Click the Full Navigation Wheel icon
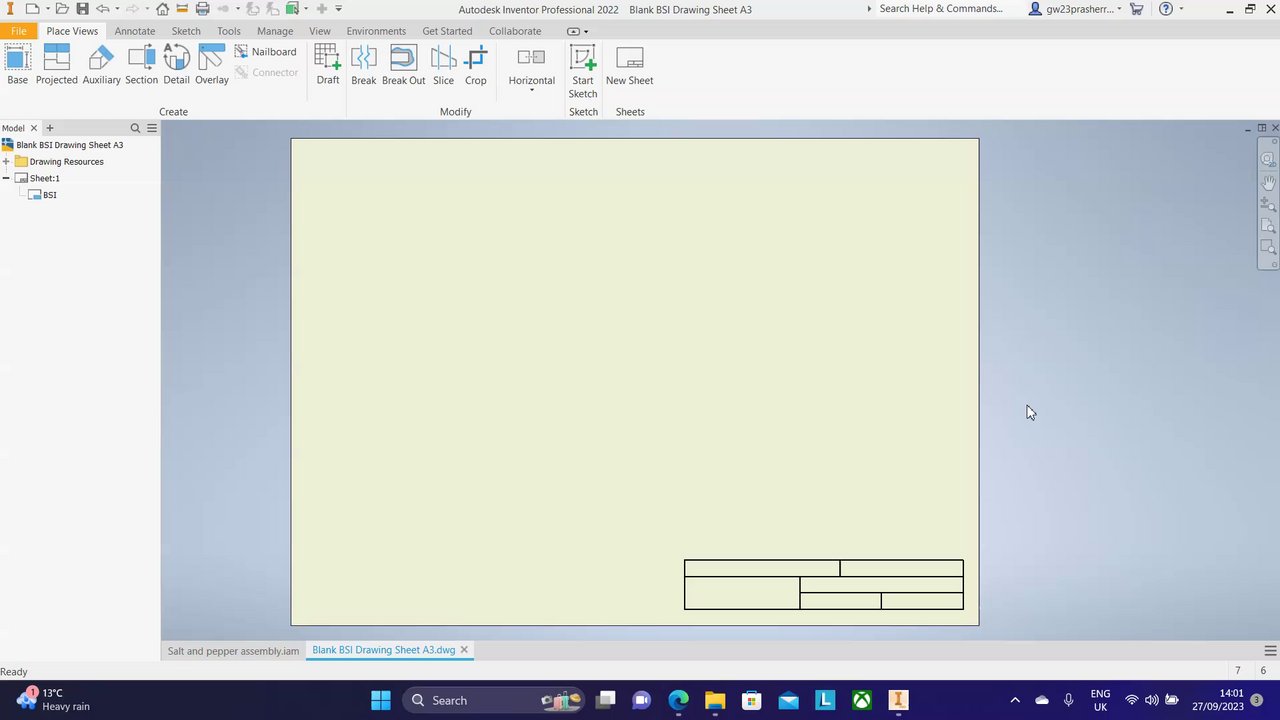The width and height of the screenshot is (1280, 720). (1268, 159)
